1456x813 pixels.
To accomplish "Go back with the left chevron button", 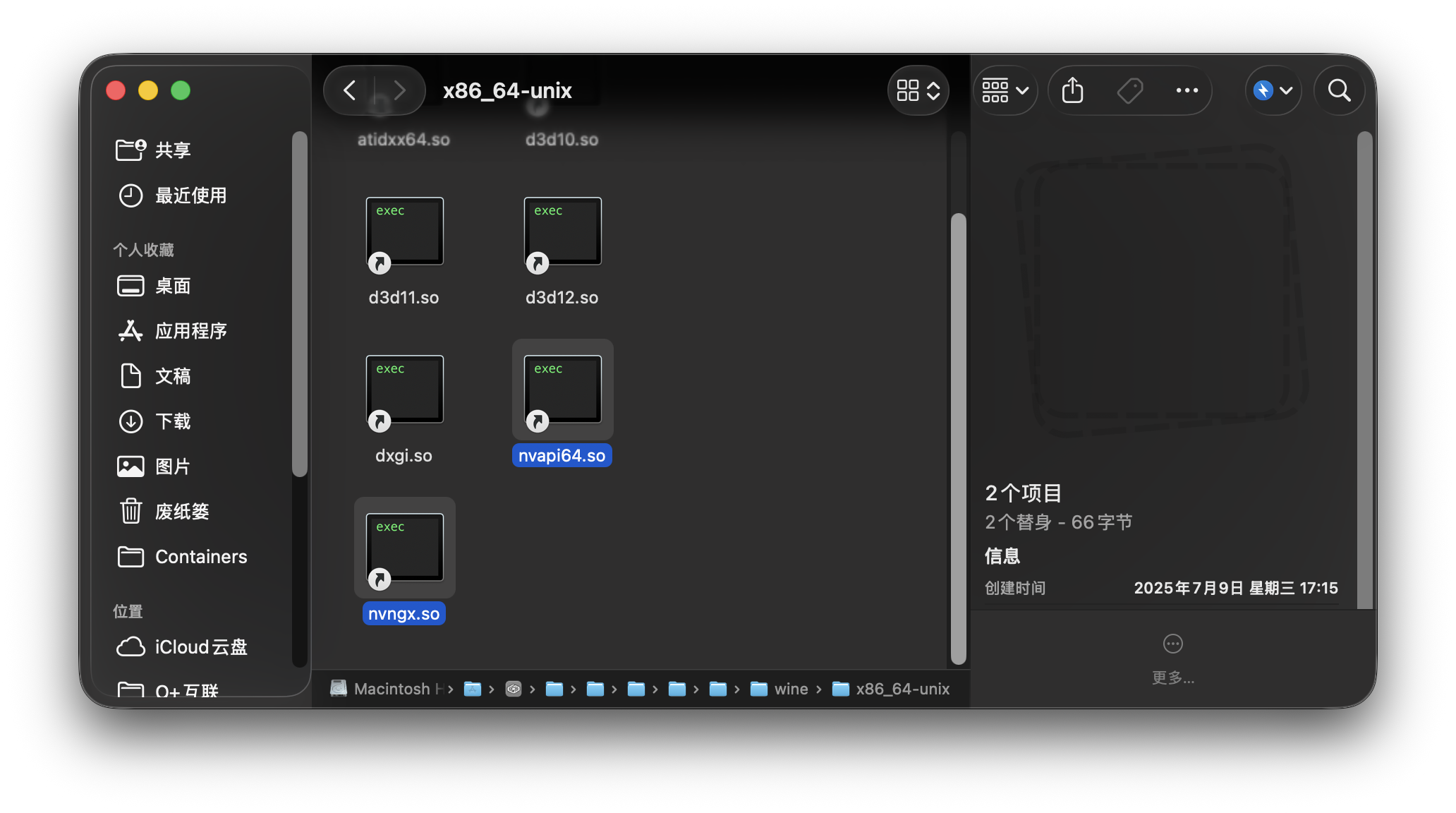I will click(x=350, y=90).
